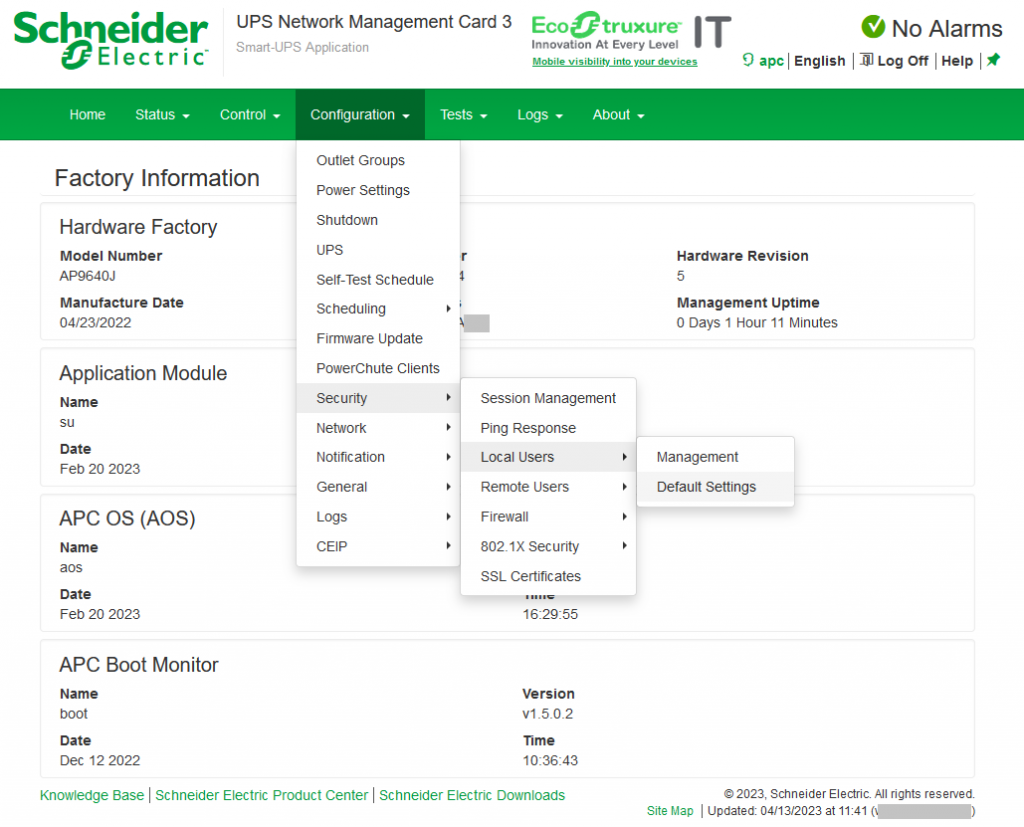
Task: Select Self-Test Schedule menu entry
Action: click(x=378, y=280)
